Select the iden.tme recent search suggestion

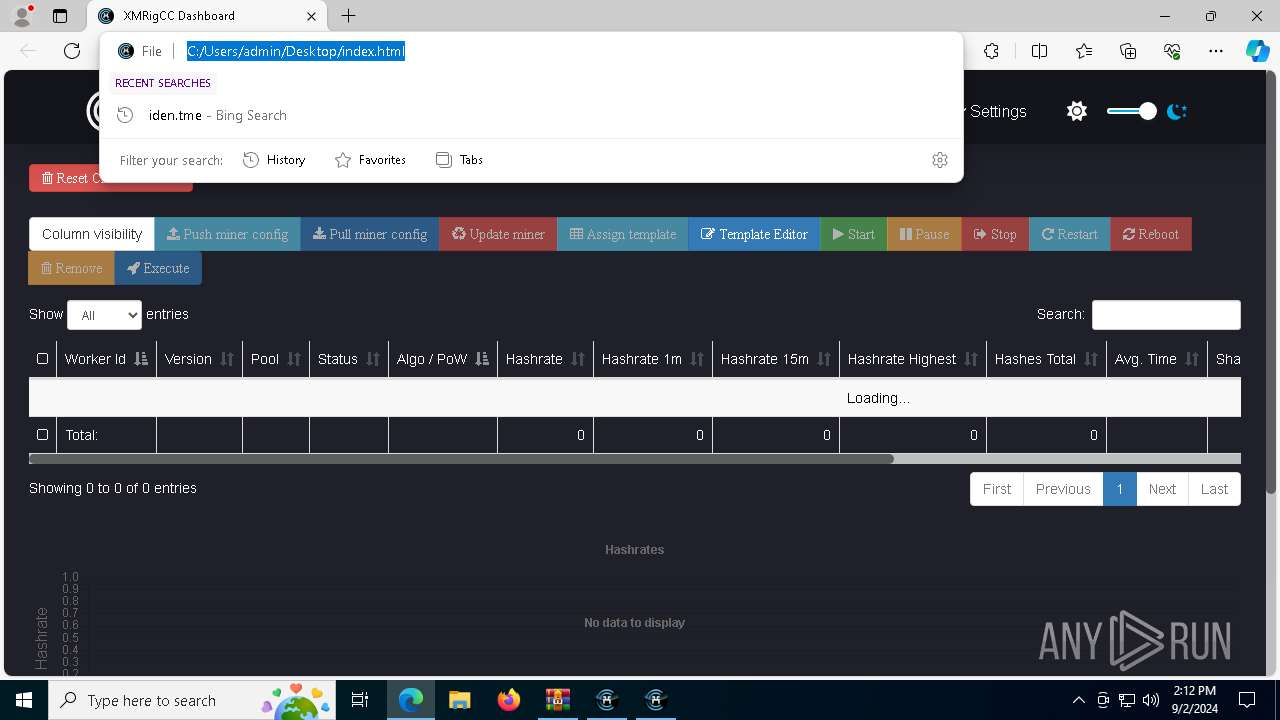[531, 115]
